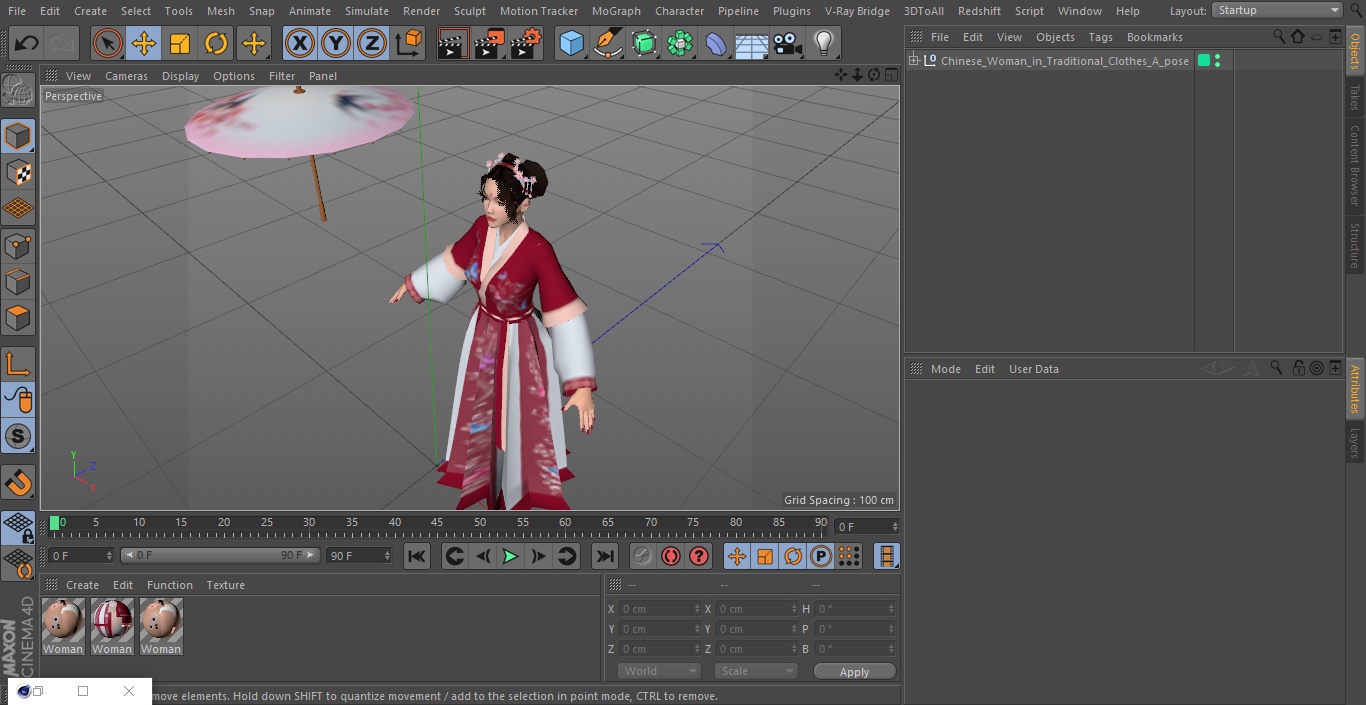Go to end of animation
Screen dimensions: 1366x705
coord(605,556)
